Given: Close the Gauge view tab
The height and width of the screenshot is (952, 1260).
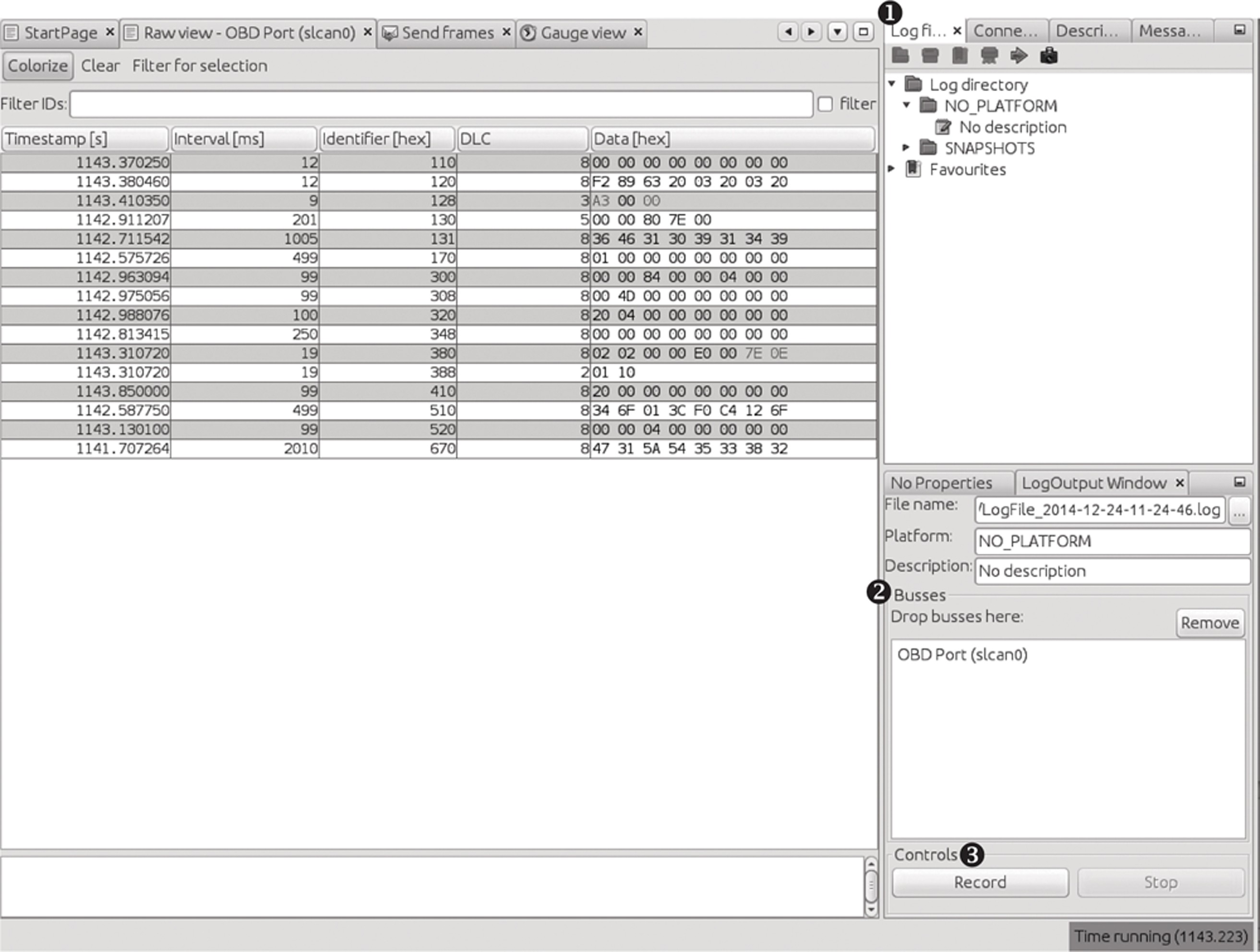Looking at the screenshot, I should [638, 32].
